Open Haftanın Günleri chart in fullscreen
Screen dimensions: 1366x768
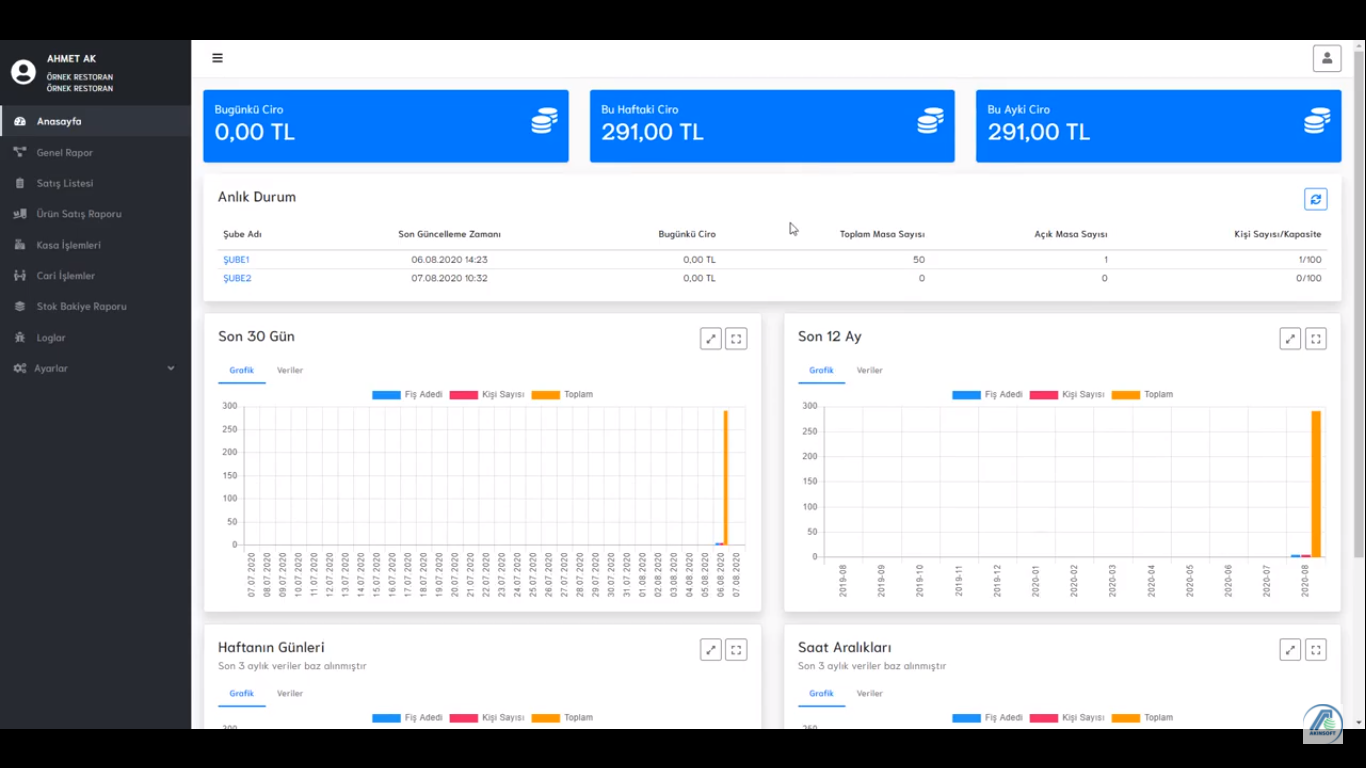pos(736,649)
